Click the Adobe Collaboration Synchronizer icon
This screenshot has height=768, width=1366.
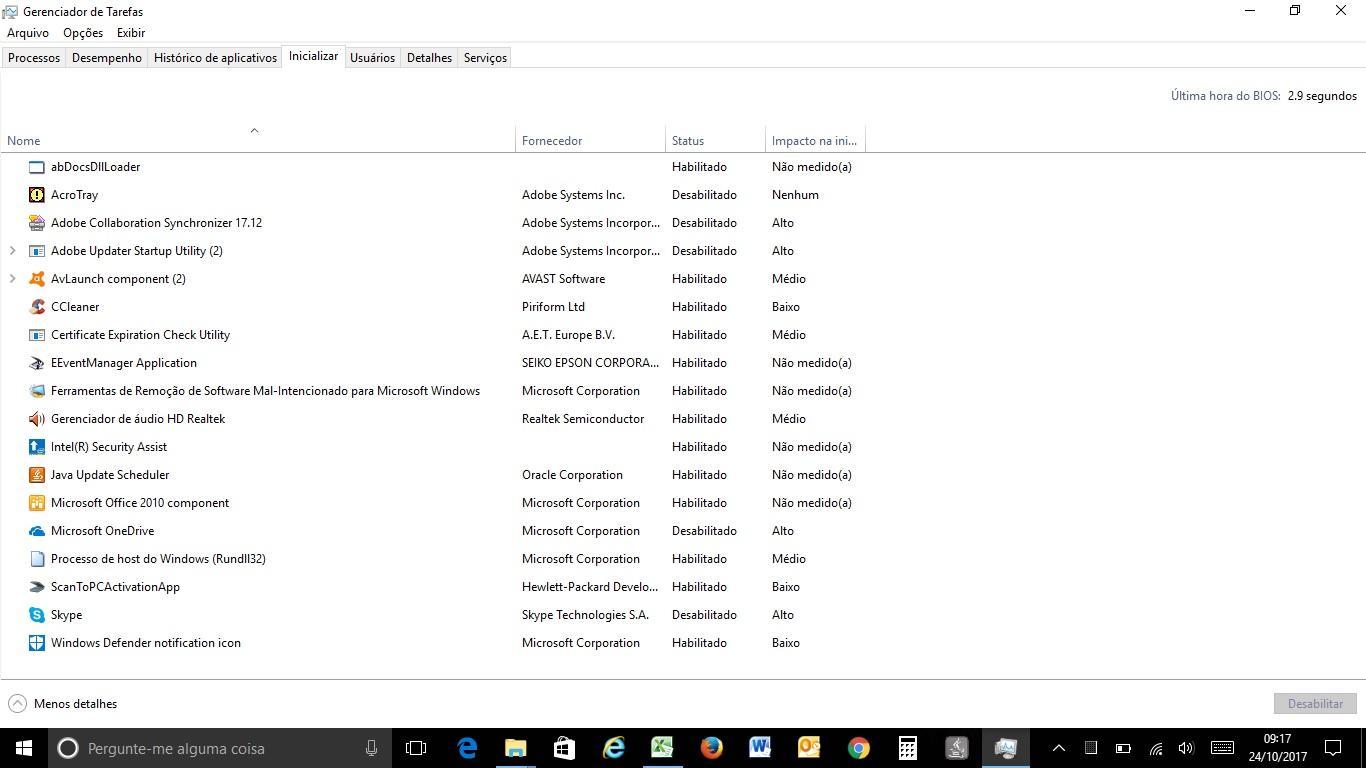pos(37,223)
